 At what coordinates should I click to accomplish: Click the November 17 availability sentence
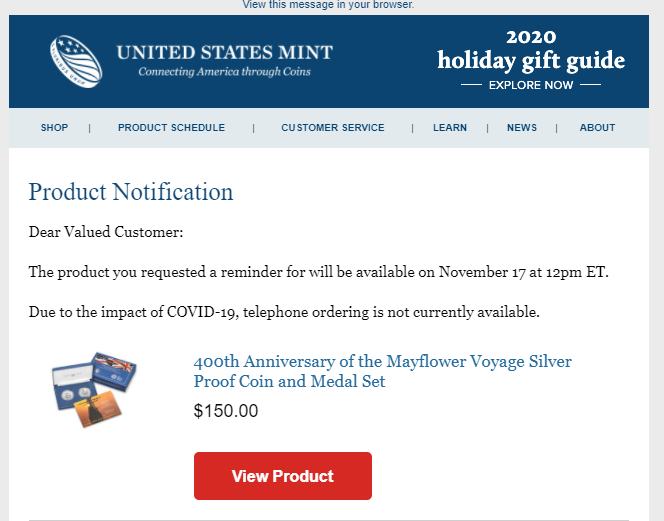point(318,272)
